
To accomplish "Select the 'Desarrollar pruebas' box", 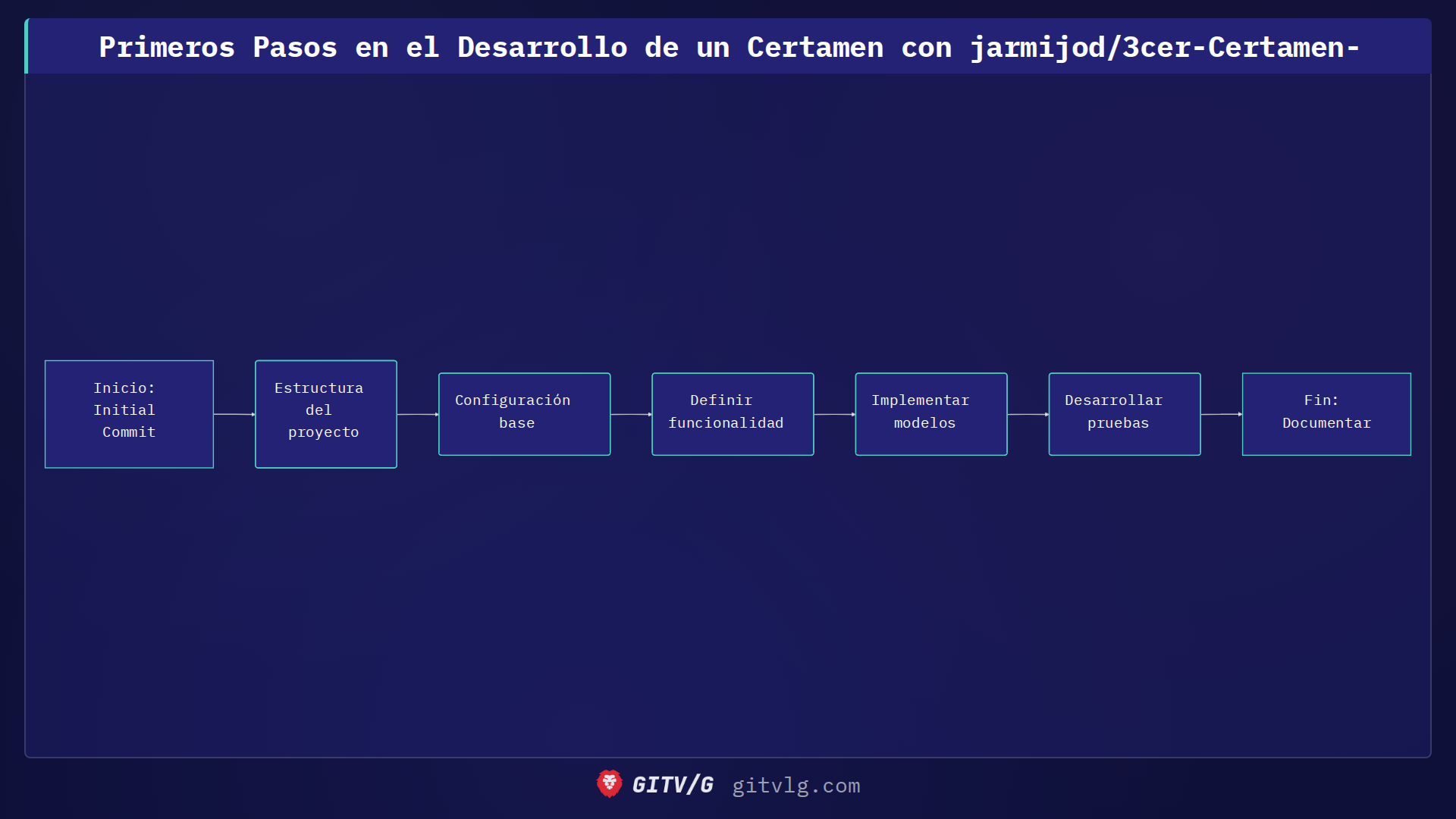I will point(1124,413).
